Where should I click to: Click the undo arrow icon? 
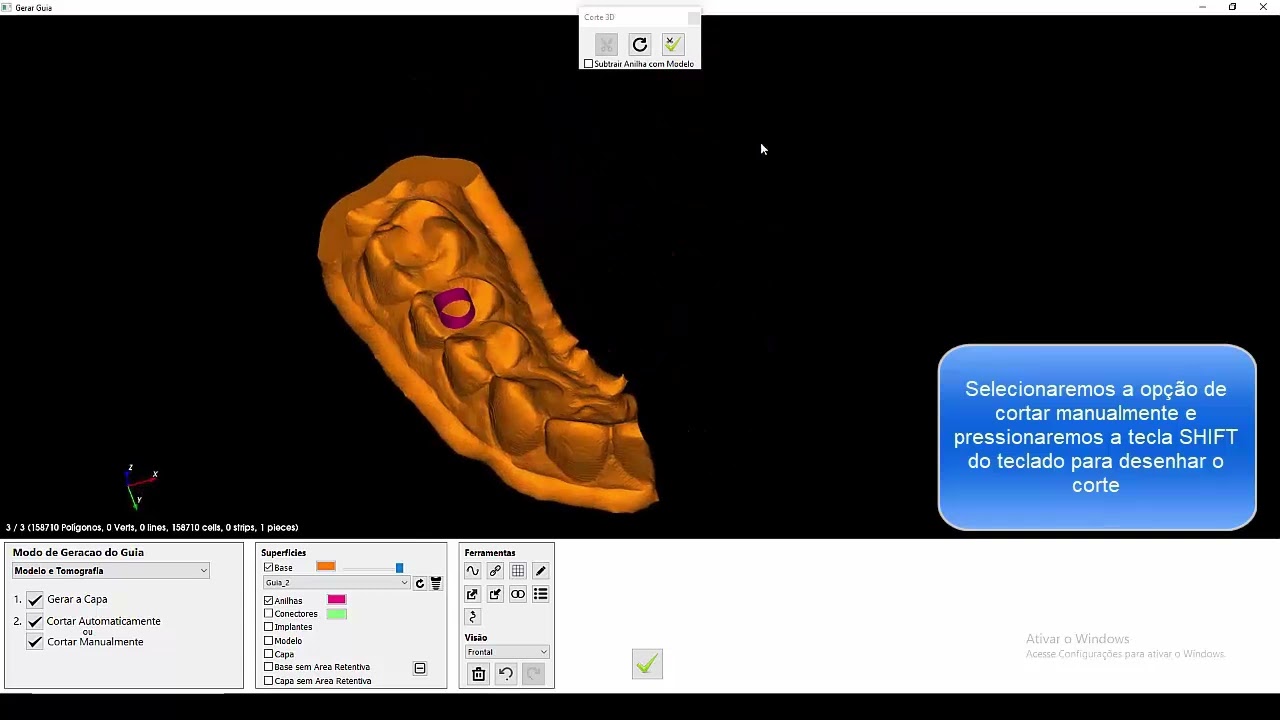(x=506, y=674)
